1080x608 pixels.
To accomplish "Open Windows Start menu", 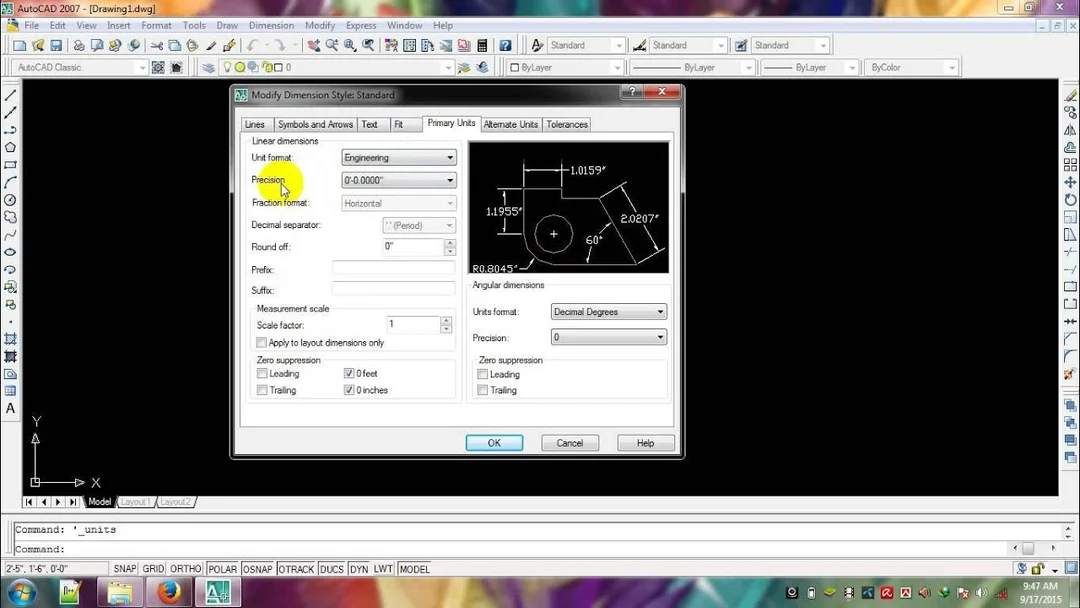I will (21, 592).
